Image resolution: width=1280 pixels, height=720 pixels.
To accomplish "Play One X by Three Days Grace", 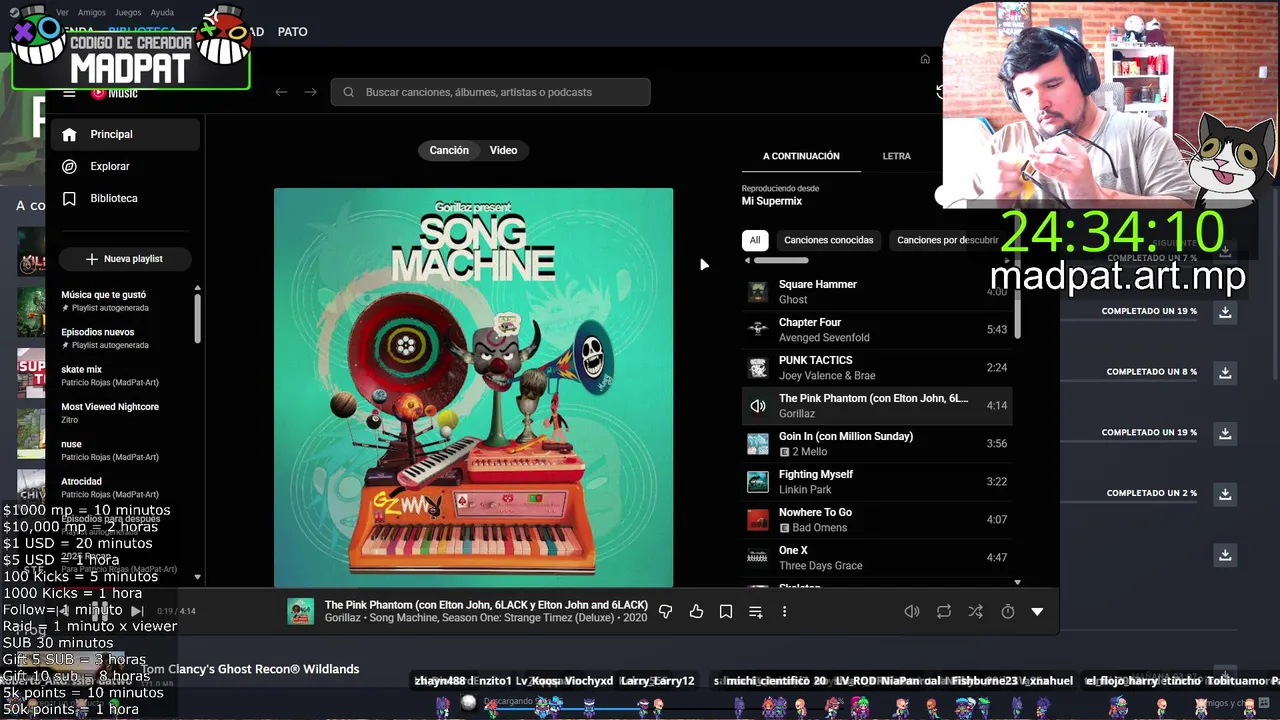I will 877,558.
